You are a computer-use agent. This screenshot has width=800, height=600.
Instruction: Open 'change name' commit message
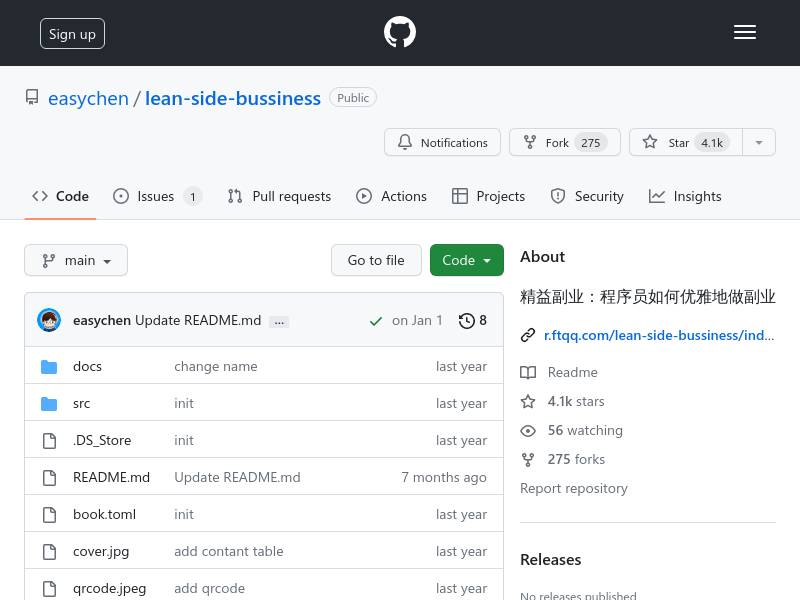click(x=216, y=366)
